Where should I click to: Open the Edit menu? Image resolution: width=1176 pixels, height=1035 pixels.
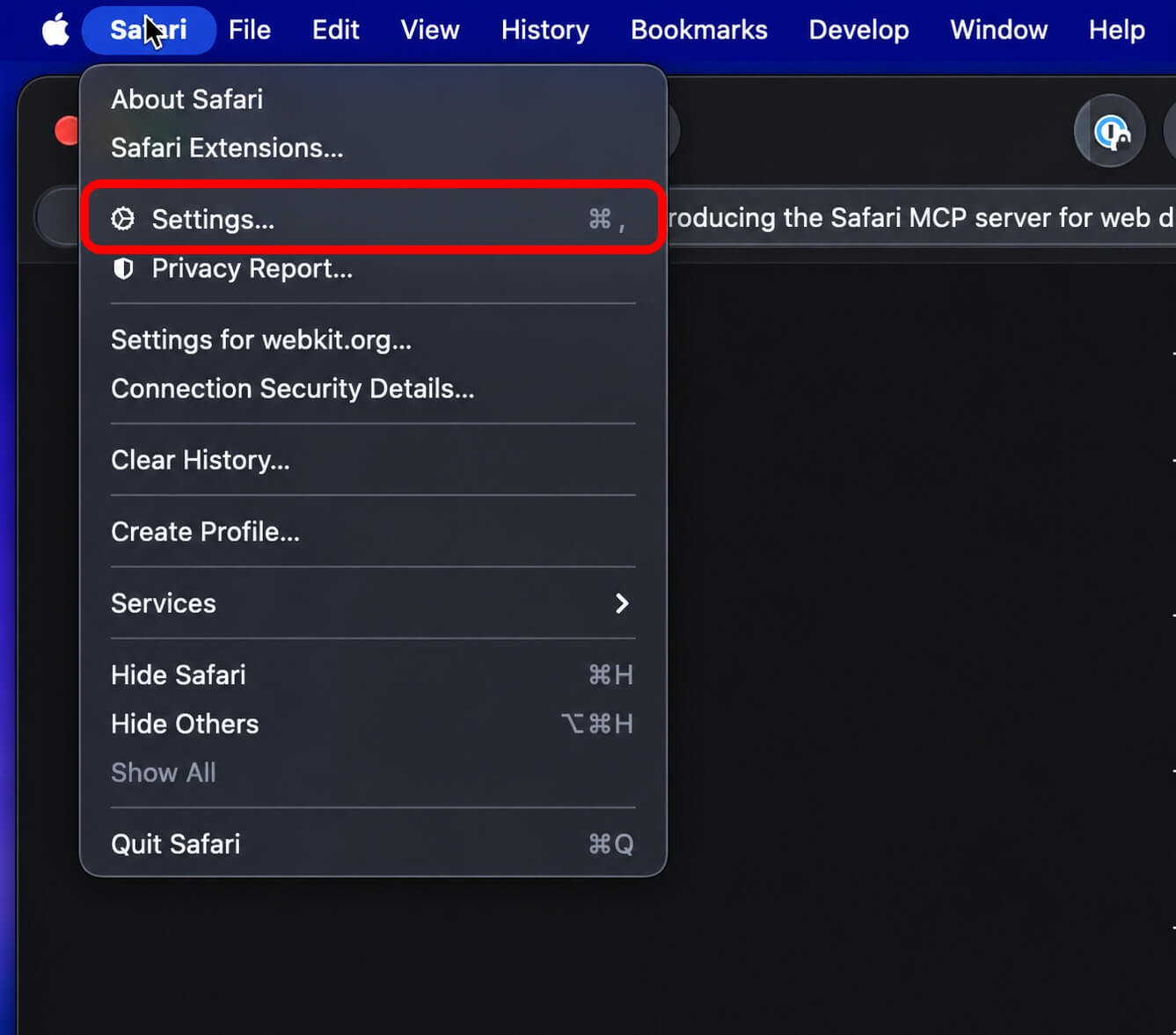[x=336, y=30]
